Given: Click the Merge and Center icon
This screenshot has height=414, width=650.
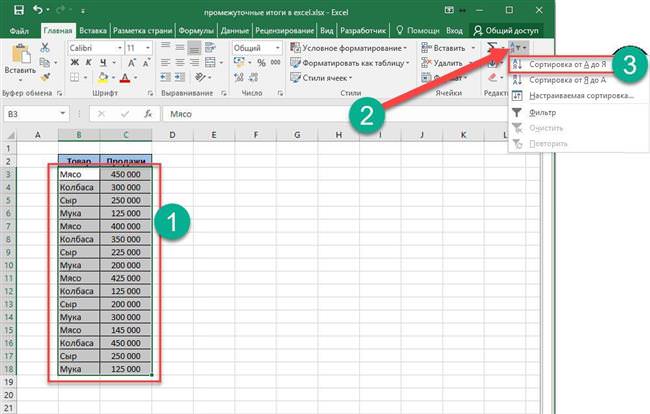Looking at the screenshot, I should click(211, 63).
